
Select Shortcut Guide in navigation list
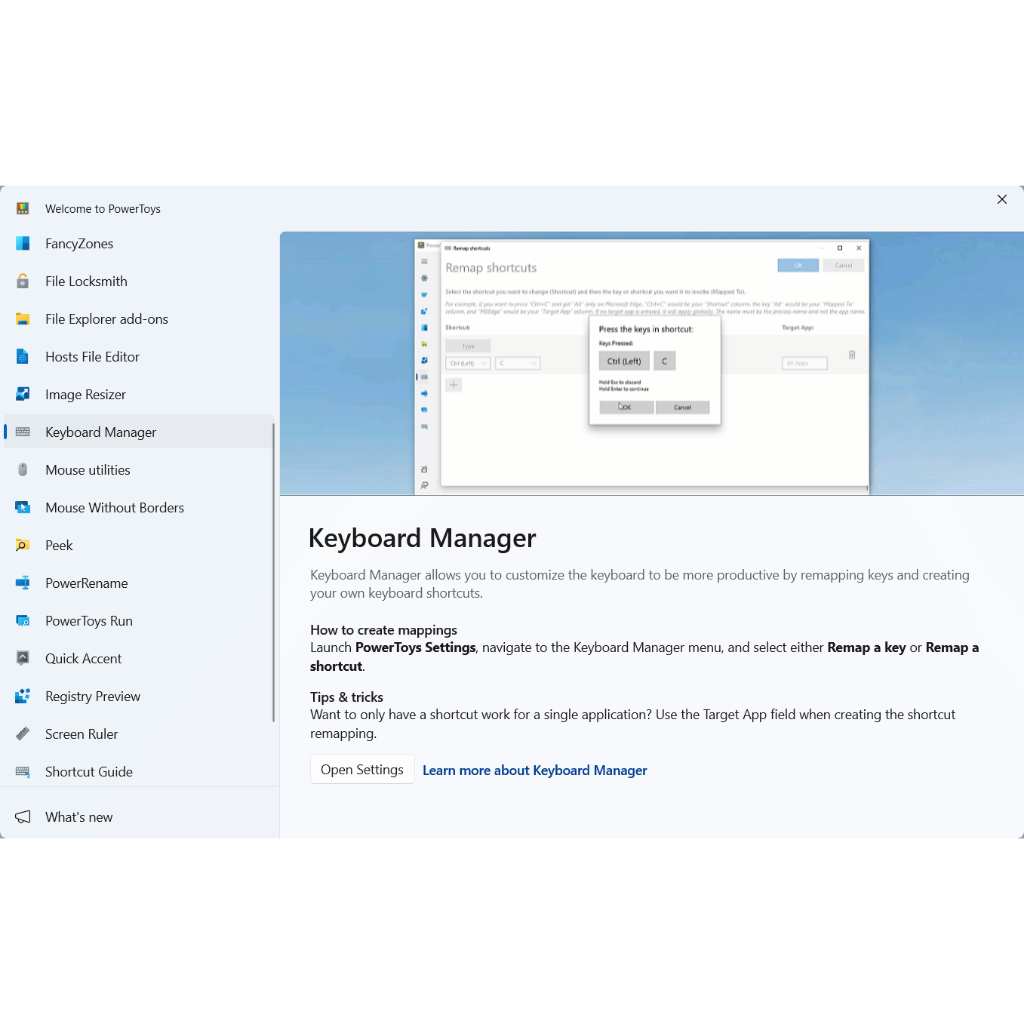[88, 772]
